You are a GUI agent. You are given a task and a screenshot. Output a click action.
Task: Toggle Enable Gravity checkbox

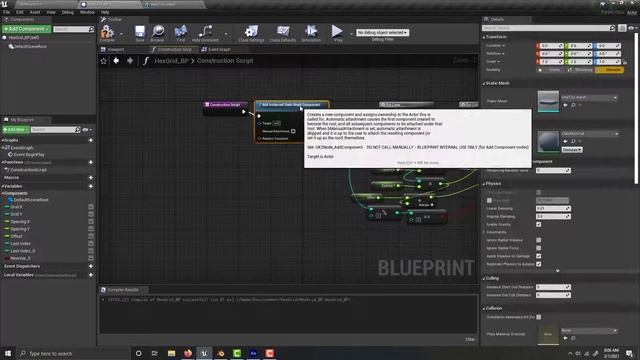539,224
